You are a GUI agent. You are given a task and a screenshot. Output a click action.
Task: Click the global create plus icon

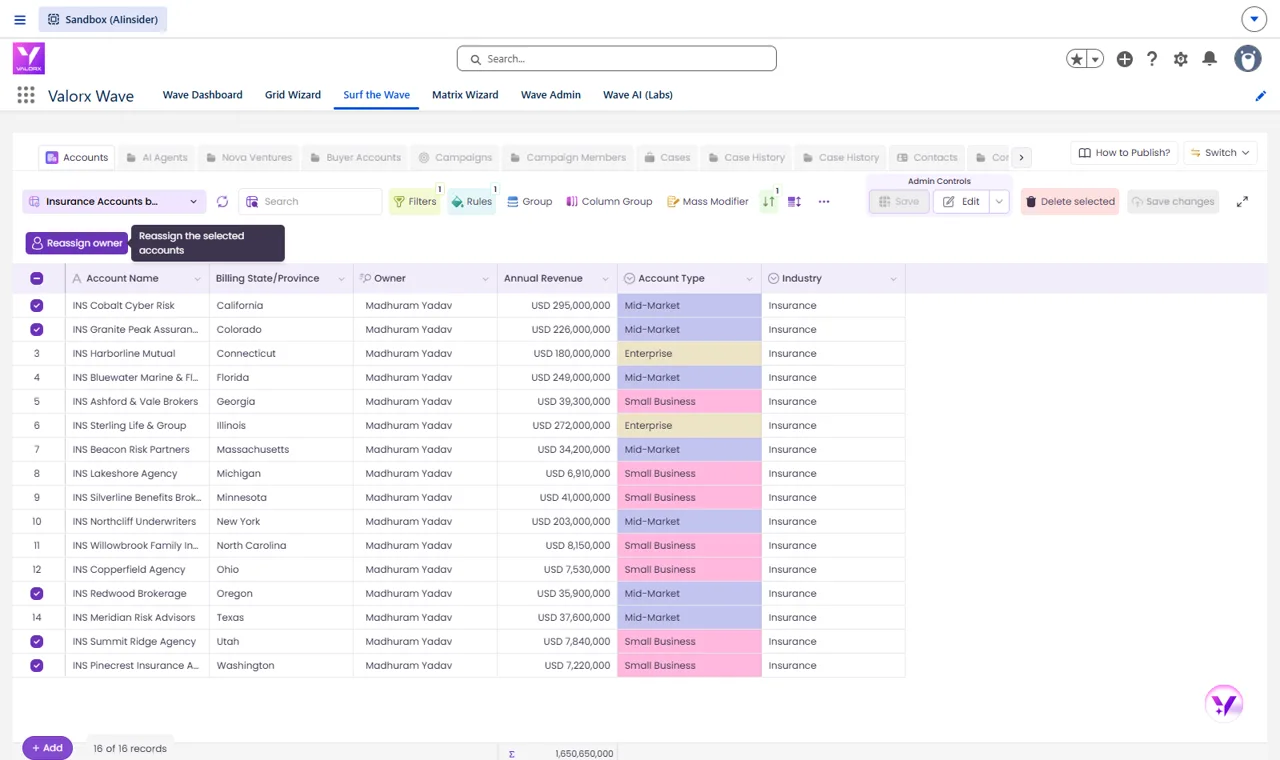[1124, 59]
